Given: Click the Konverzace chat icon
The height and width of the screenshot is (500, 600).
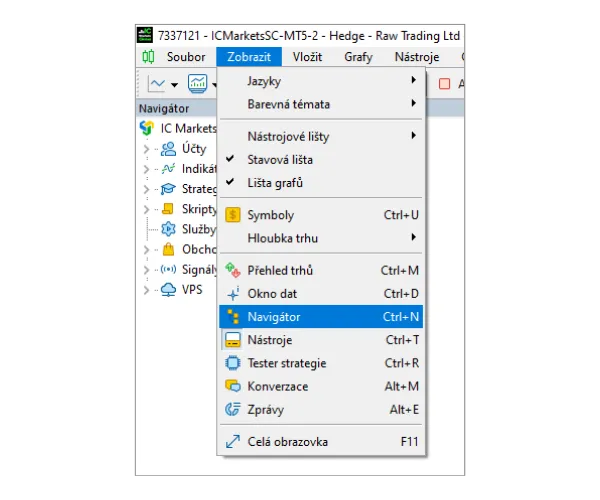Looking at the screenshot, I should [x=233, y=386].
